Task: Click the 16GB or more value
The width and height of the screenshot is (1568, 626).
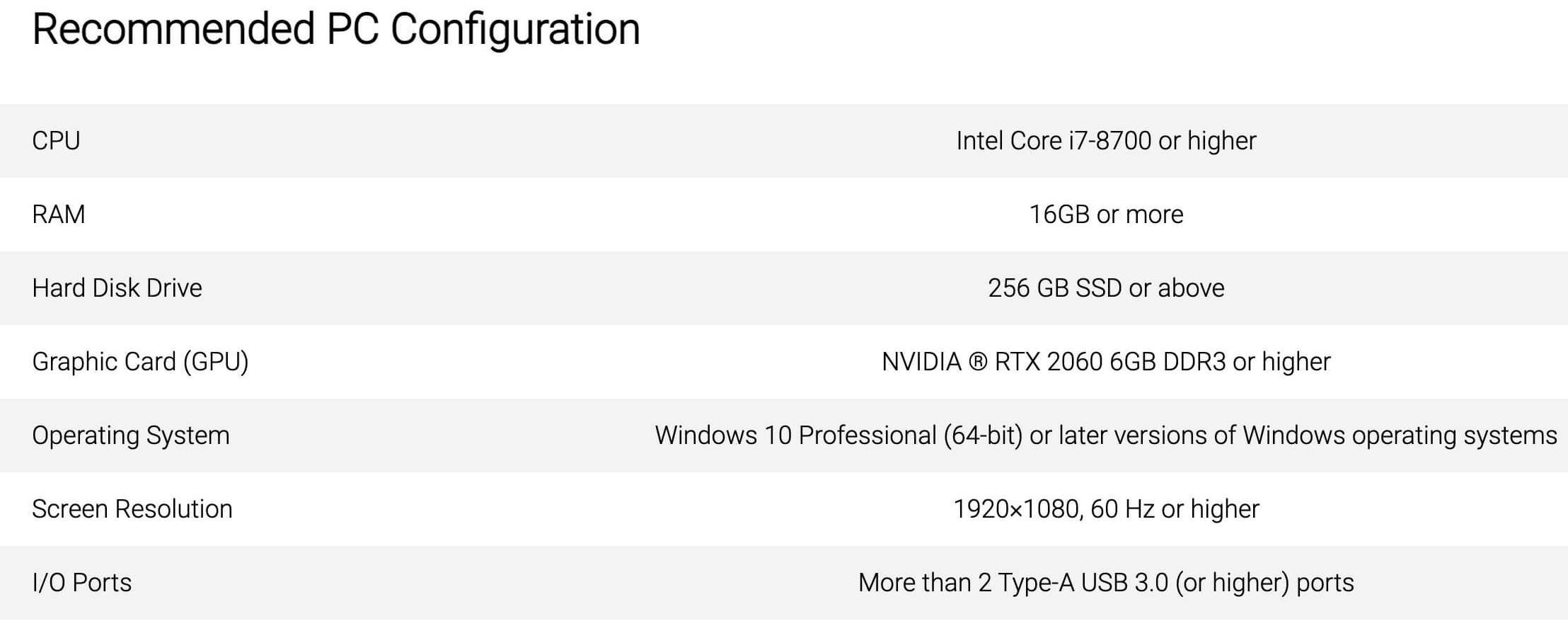Action: click(1106, 215)
